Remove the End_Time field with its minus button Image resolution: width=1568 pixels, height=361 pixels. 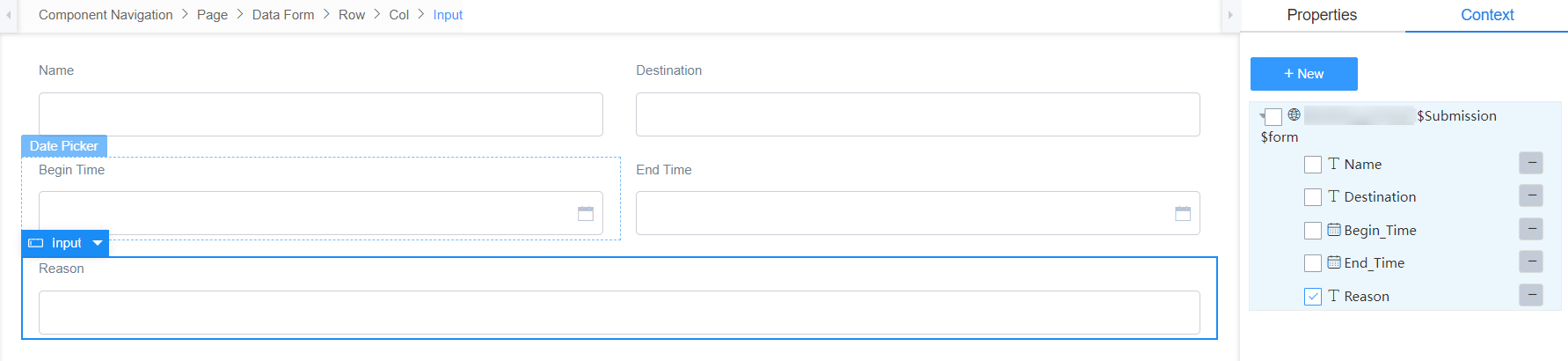point(1531,262)
